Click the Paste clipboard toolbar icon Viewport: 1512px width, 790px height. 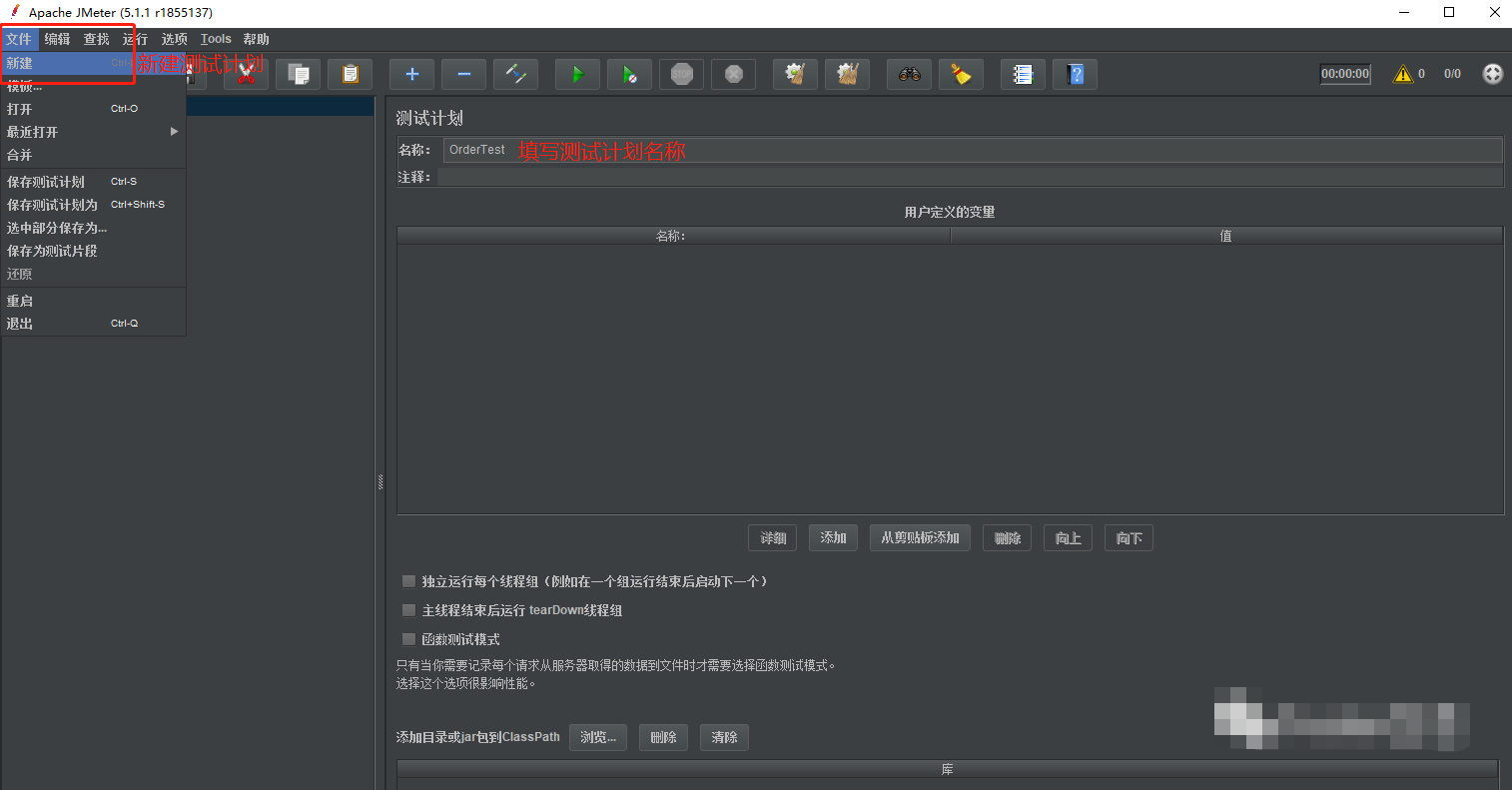(350, 74)
